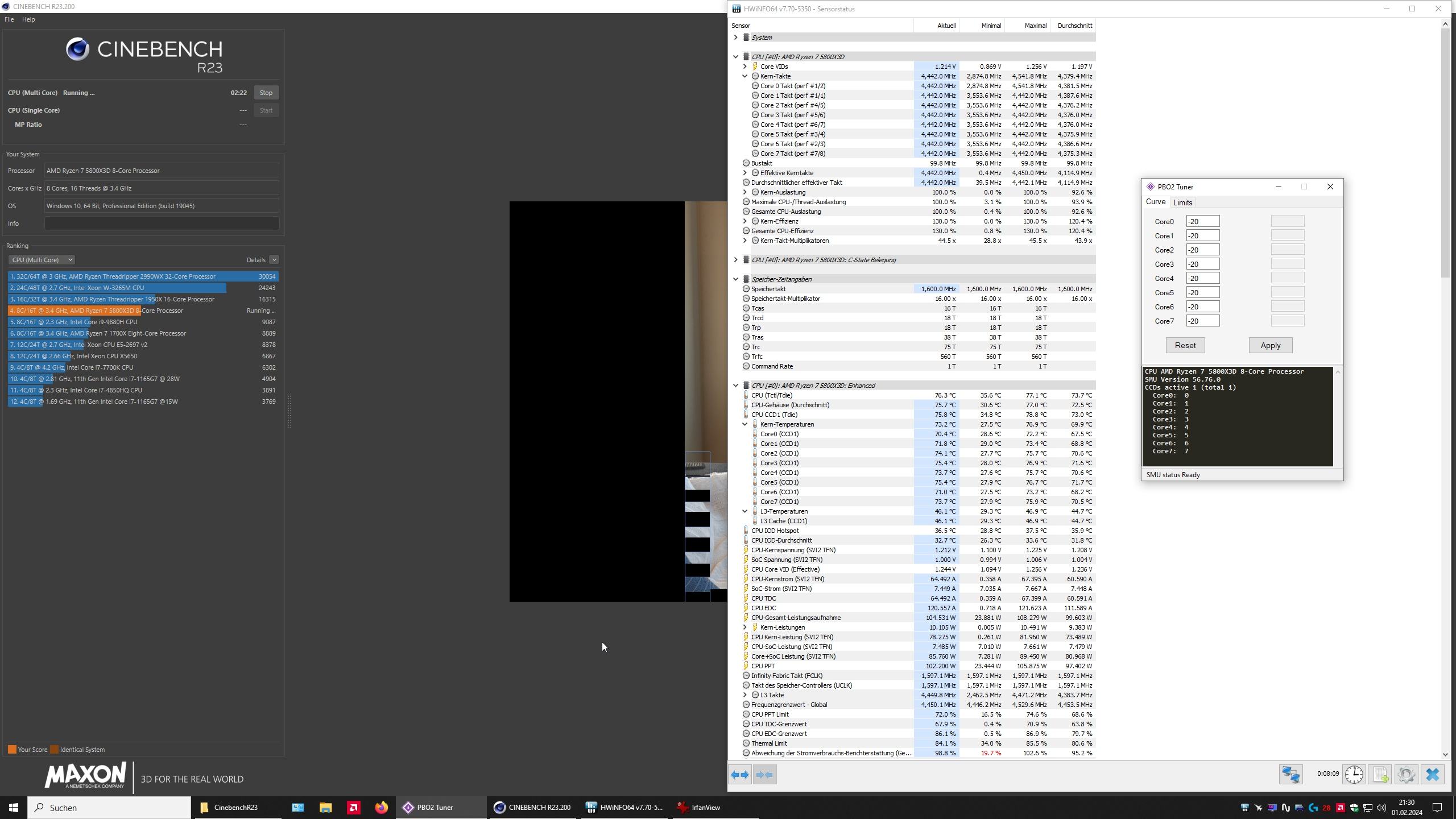Click the Core4 curve value field
This screenshot has height=819, width=1456.
1202,279
